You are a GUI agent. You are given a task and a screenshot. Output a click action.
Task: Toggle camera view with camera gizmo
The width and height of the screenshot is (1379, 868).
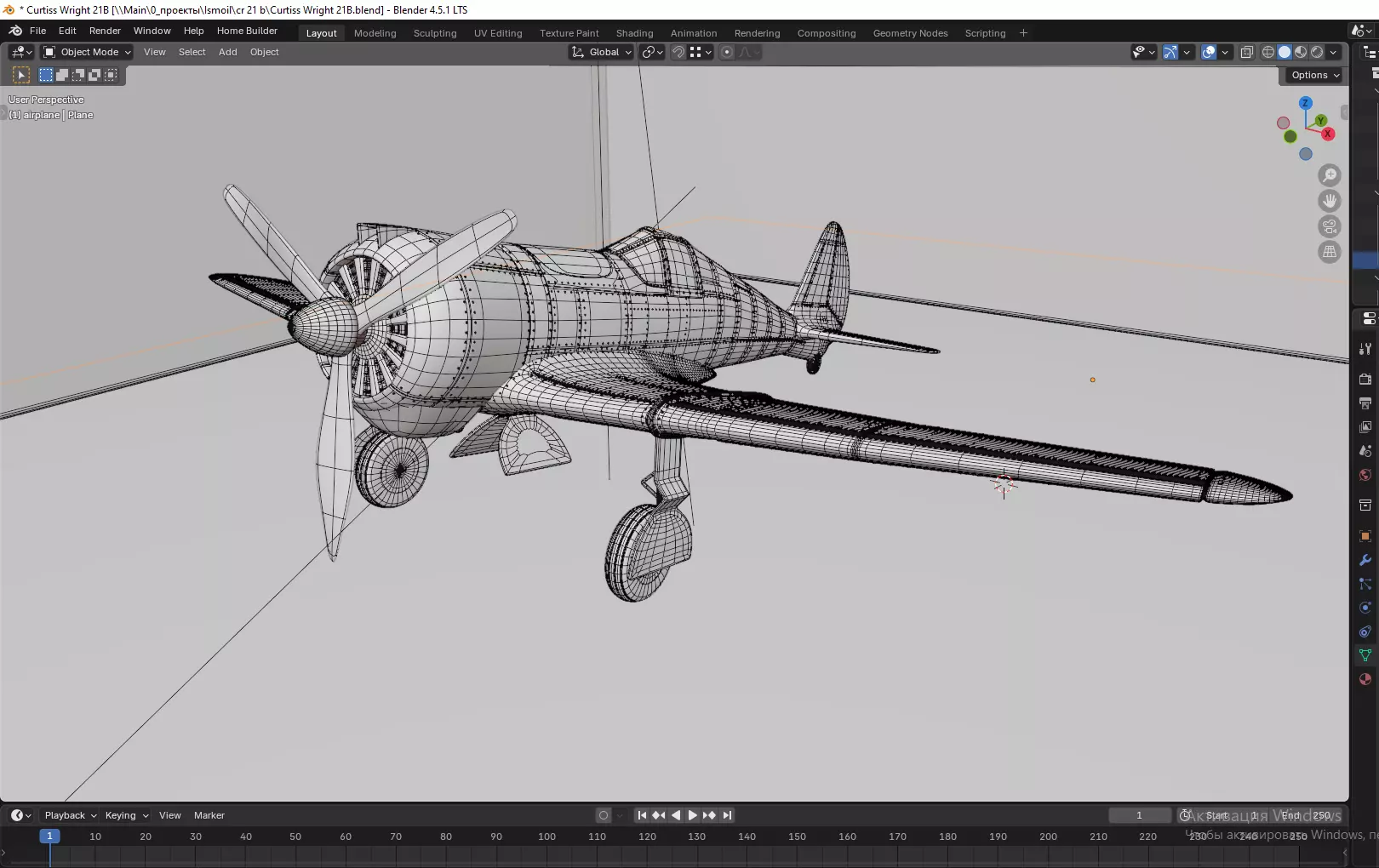[x=1330, y=226]
